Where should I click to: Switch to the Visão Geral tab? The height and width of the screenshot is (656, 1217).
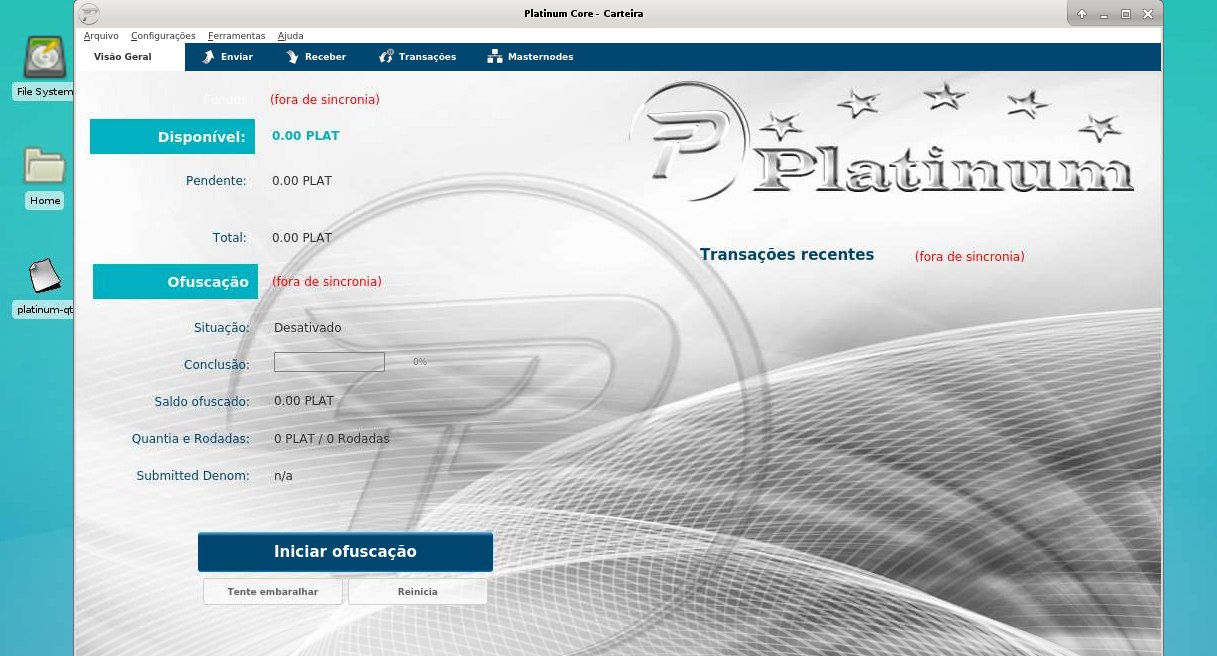click(x=130, y=57)
